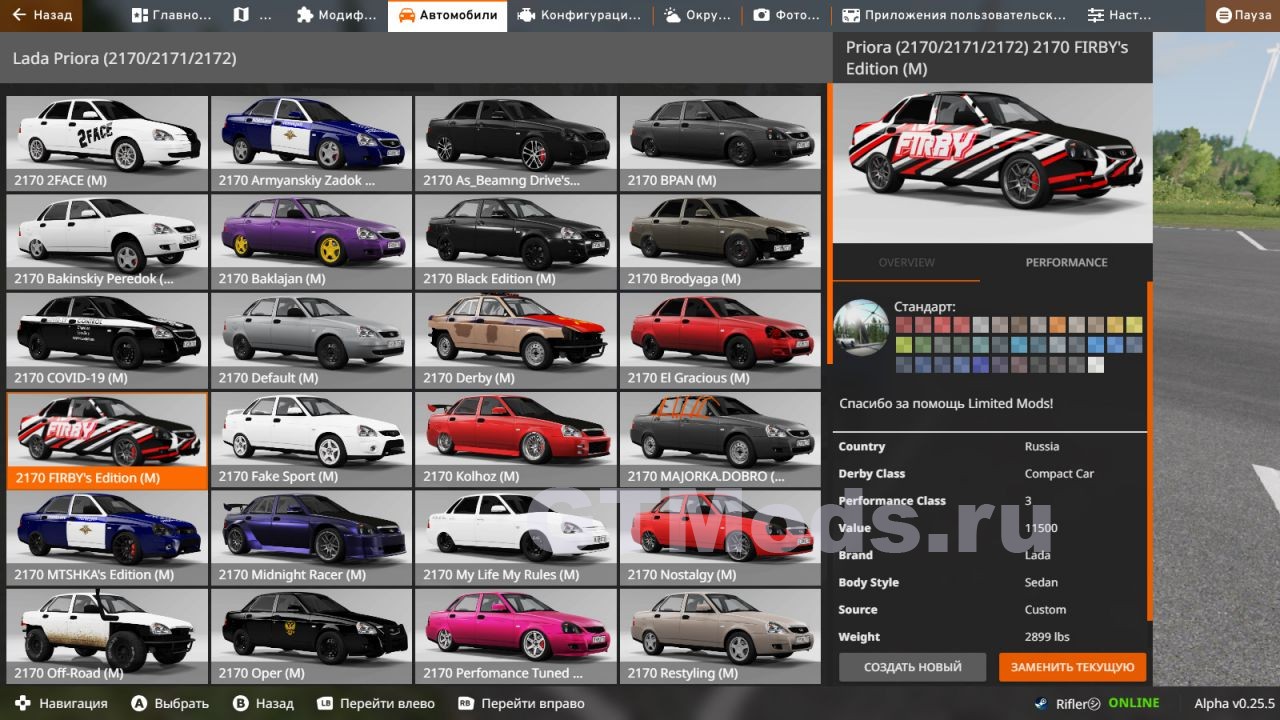Choose the 2170 Midnight Racer (M)
This screenshot has height=720, width=1280.
[312, 537]
